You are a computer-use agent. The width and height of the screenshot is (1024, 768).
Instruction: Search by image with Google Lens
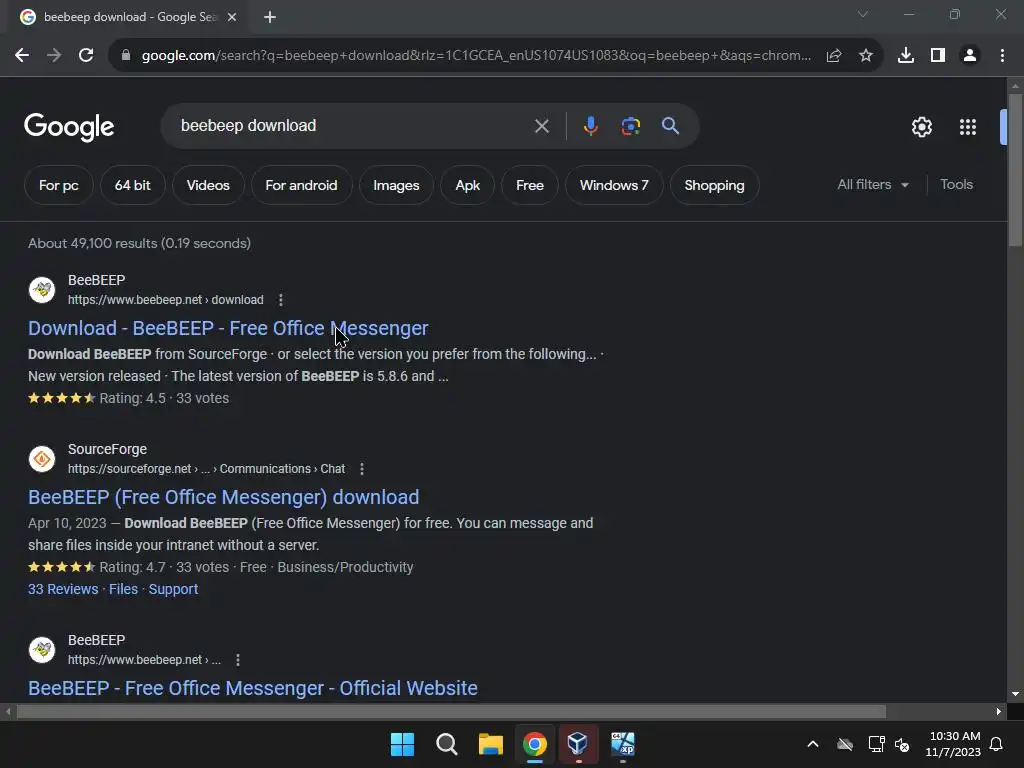coord(631,126)
